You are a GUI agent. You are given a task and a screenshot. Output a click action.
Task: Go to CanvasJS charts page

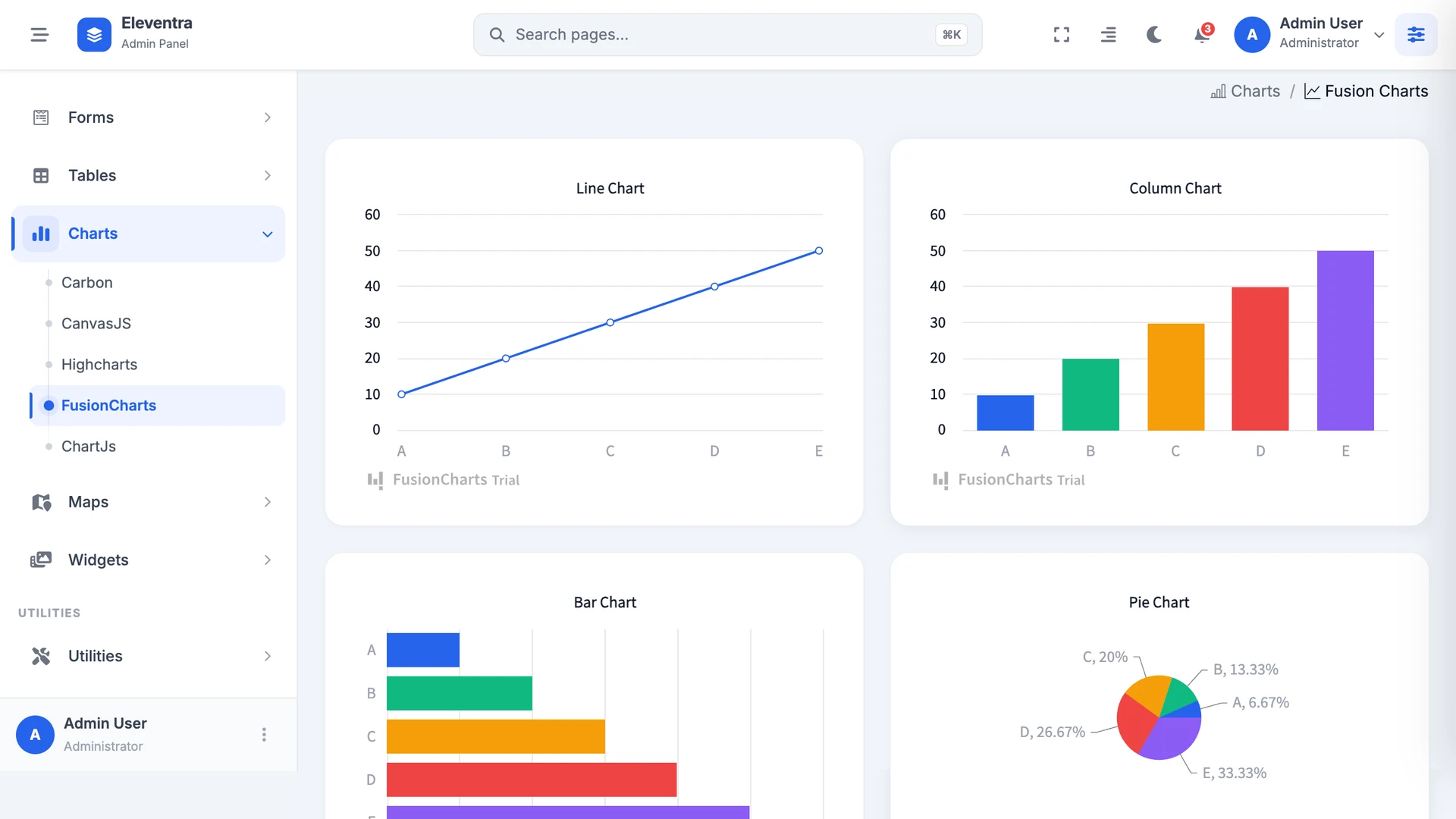pos(96,323)
